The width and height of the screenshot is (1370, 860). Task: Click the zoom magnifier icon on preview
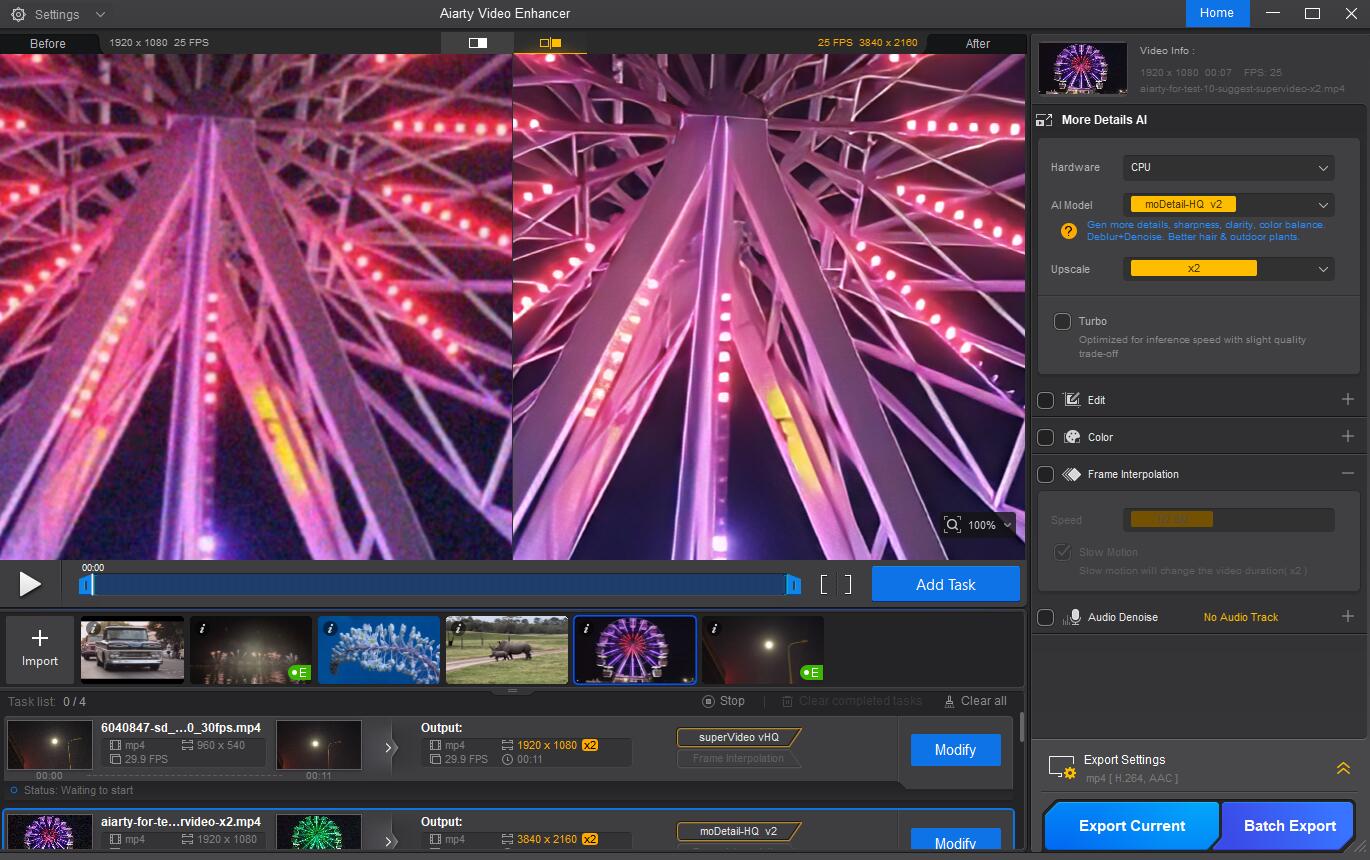coord(952,525)
